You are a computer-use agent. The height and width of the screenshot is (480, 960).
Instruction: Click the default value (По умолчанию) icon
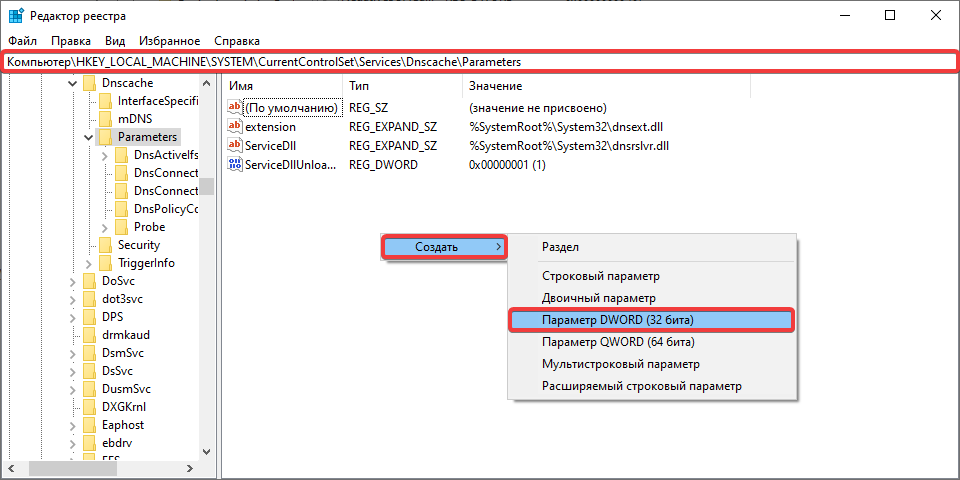pos(235,108)
